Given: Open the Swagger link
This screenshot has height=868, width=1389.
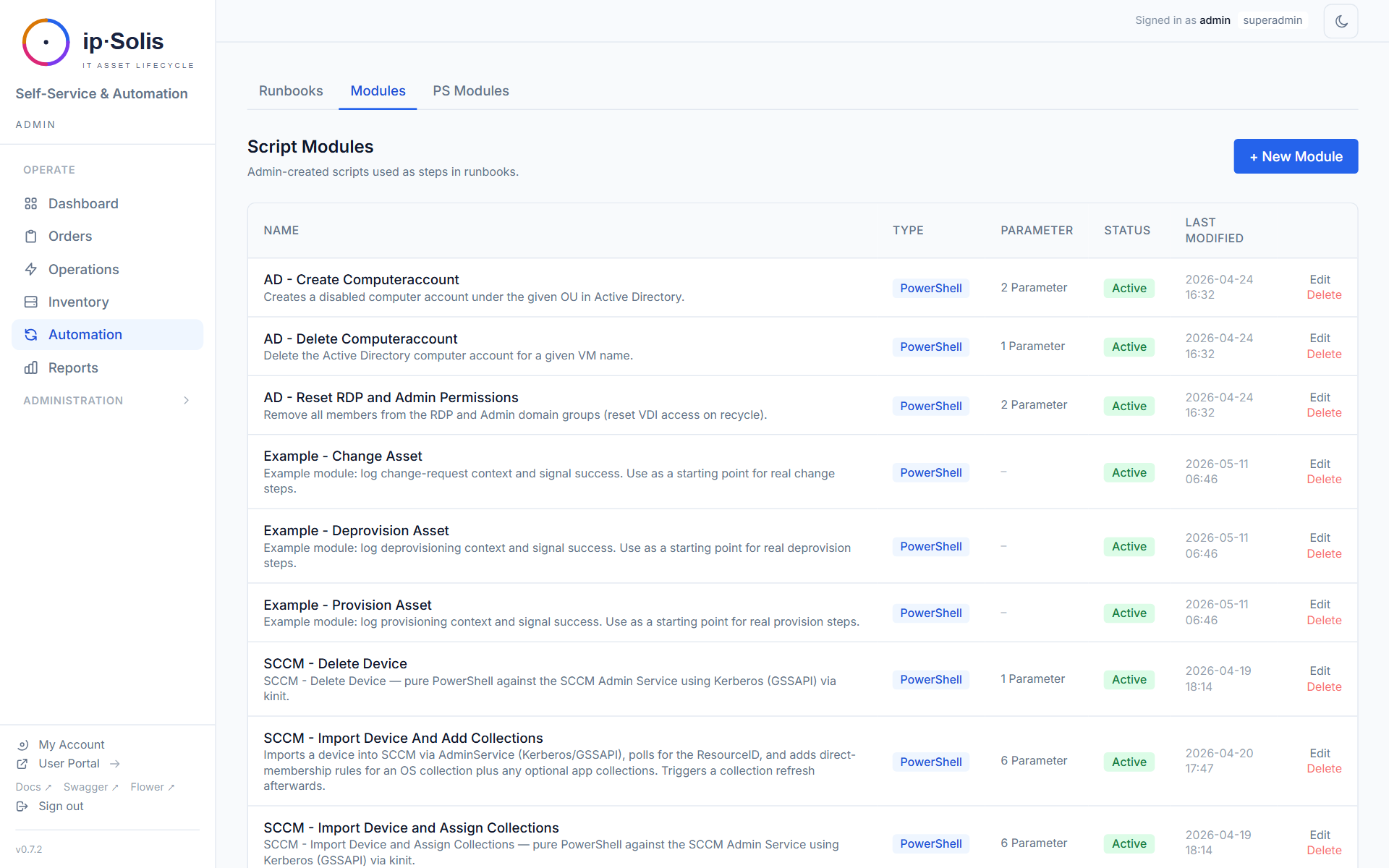Looking at the screenshot, I should [x=90, y=787].
